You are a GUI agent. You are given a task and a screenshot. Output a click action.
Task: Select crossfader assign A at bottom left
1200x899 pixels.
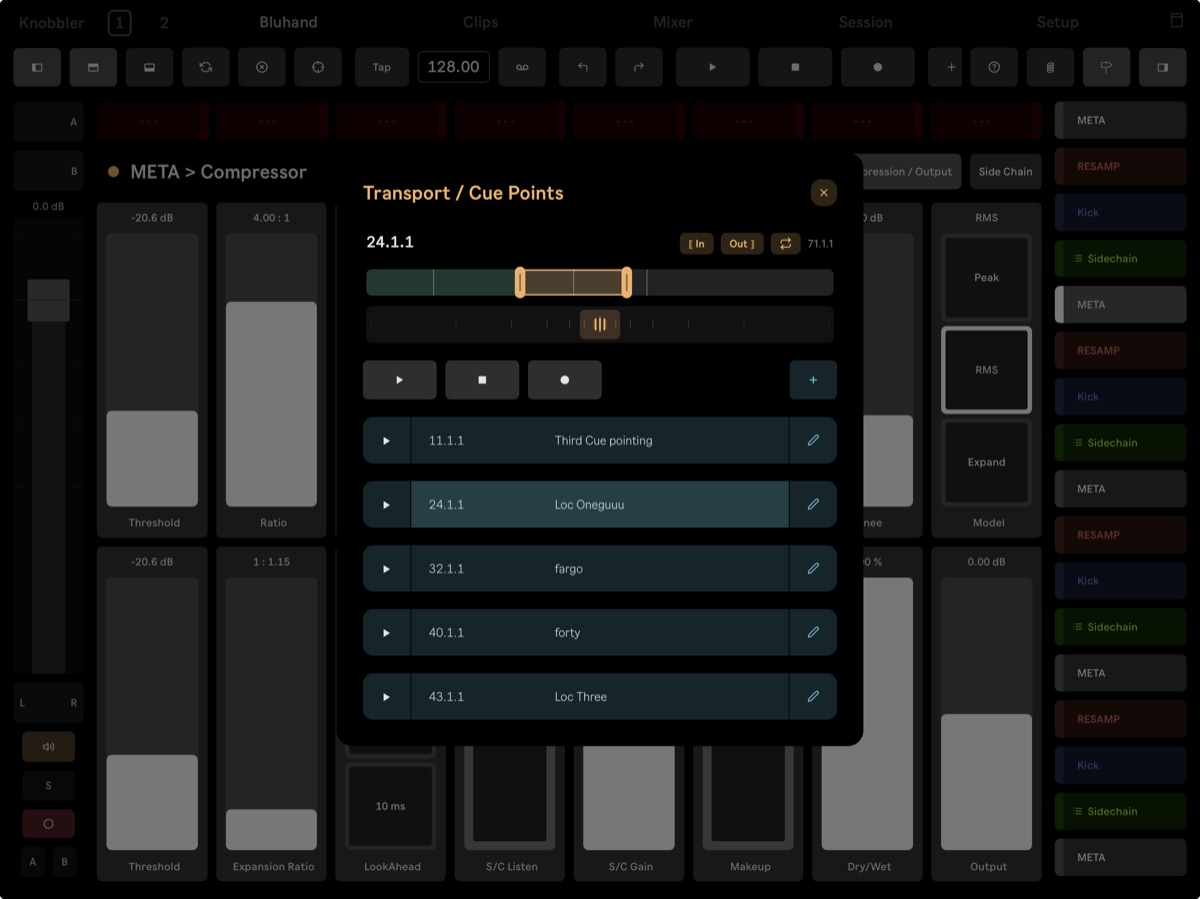[33, 862]
